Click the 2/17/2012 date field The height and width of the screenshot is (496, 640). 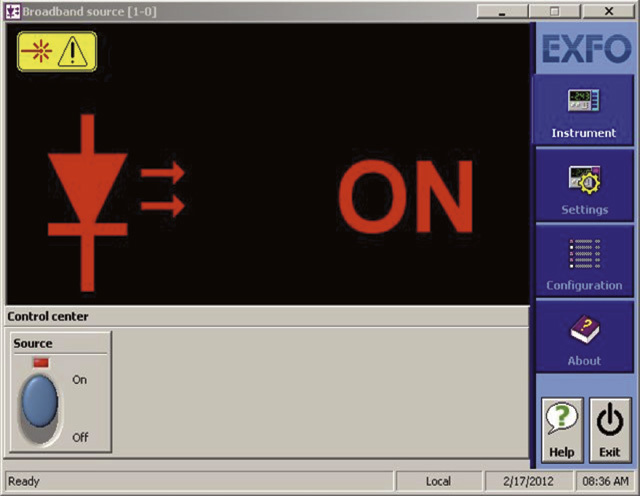(526, 481)
